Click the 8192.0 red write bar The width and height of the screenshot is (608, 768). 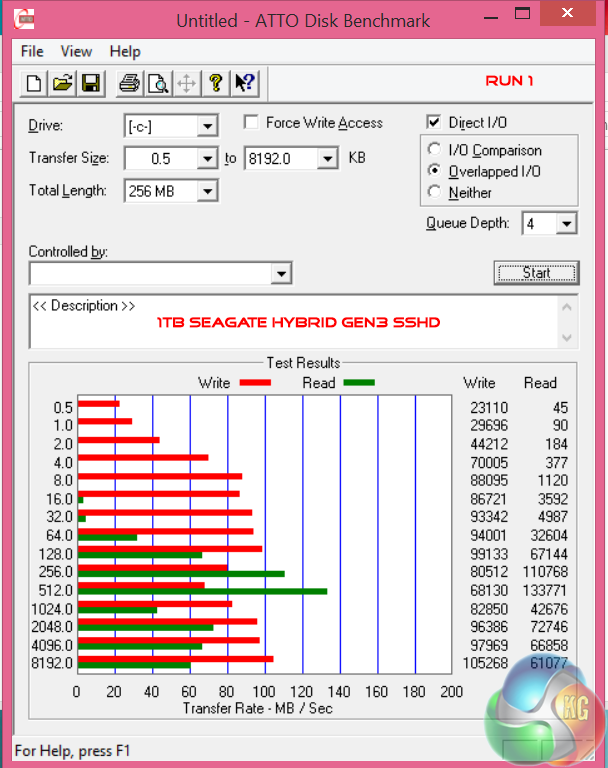click(x=175, y=659)
